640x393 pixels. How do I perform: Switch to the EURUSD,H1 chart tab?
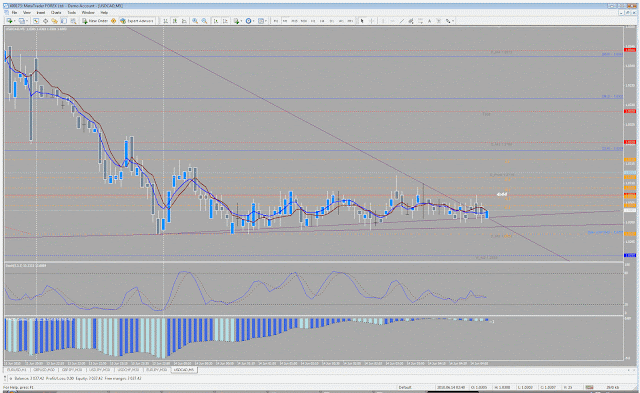(x=16, y=370)
